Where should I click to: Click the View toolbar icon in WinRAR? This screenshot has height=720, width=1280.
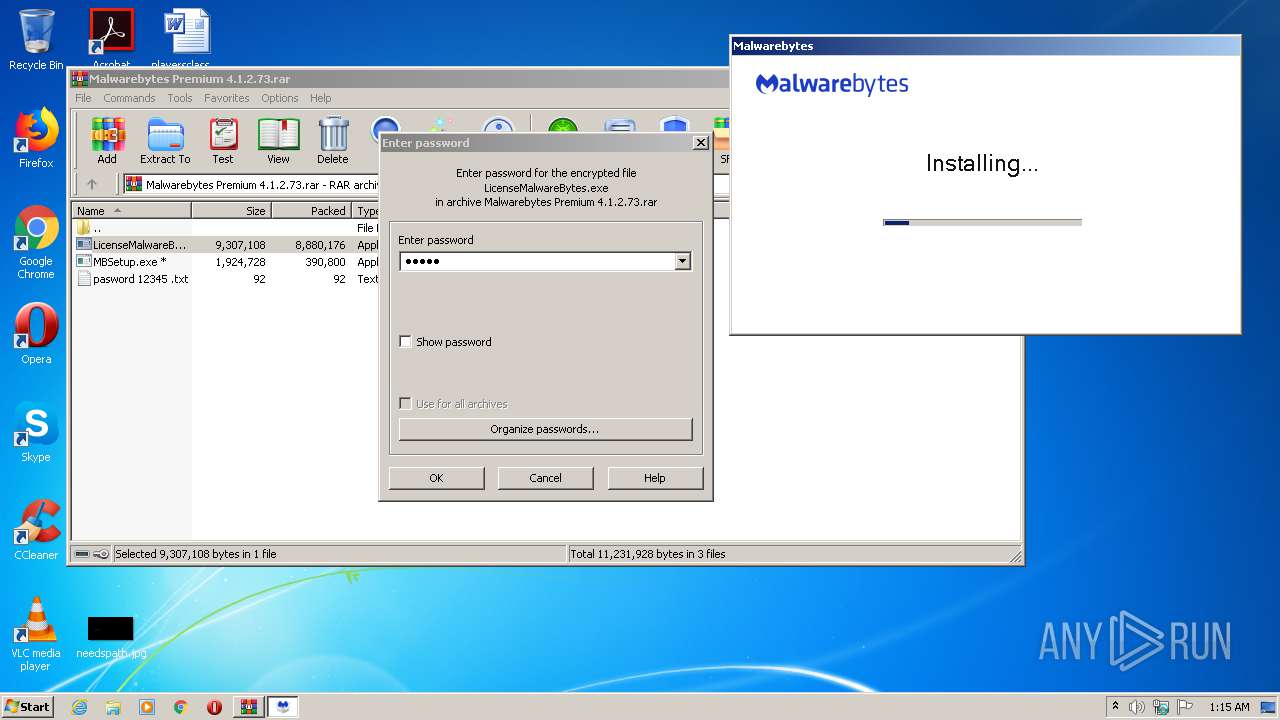tap(278, 140)
